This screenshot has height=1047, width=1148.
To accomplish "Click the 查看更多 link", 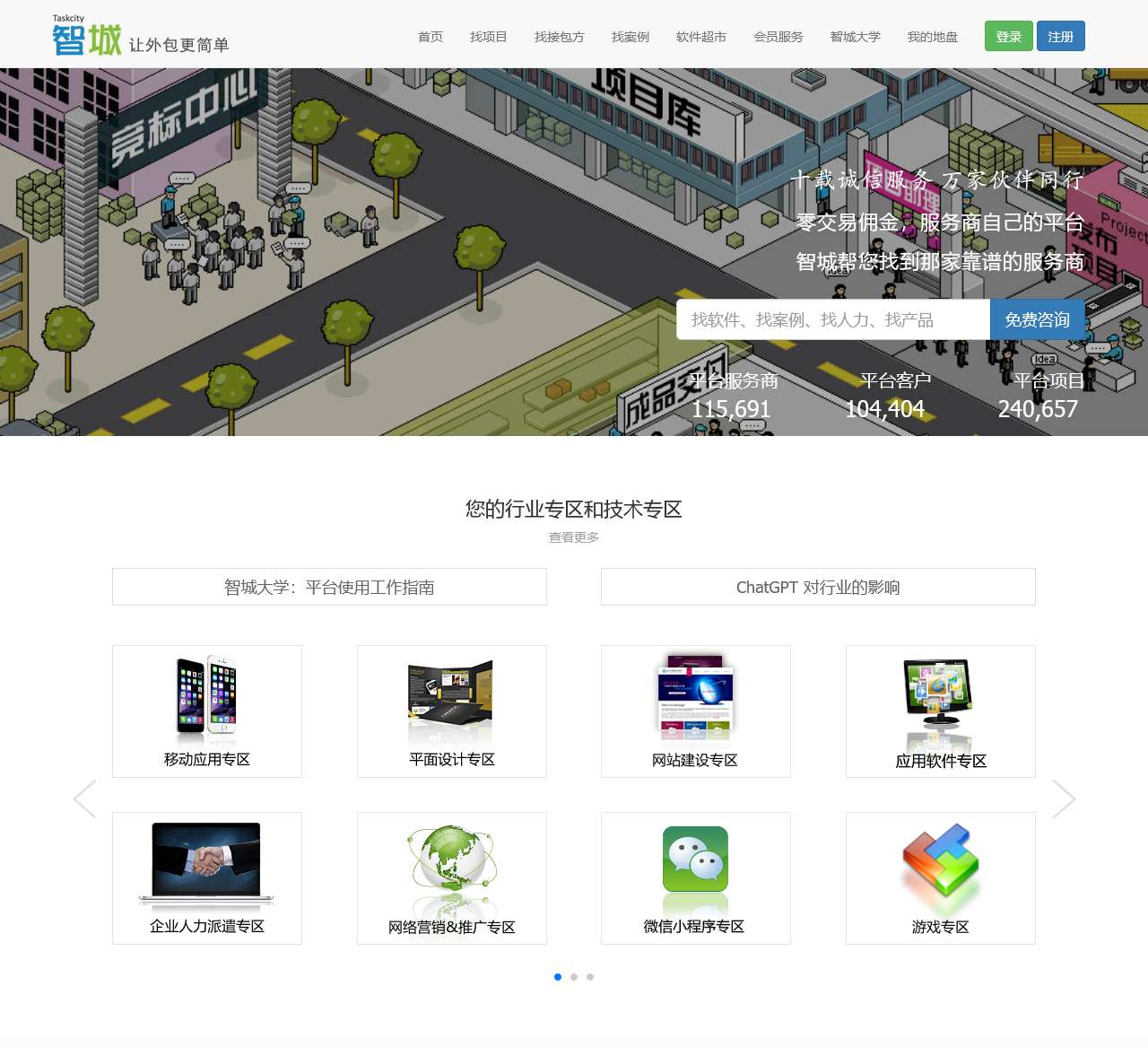I will point(574,537).
